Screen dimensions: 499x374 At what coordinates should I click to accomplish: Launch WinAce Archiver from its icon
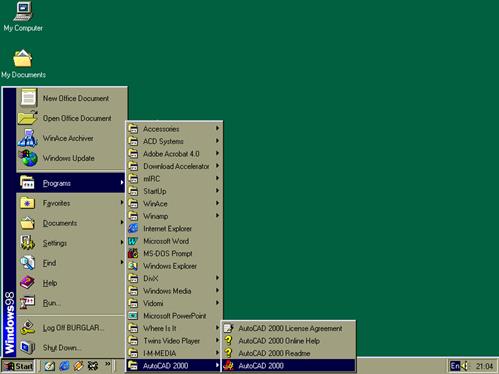coord(28,138)
